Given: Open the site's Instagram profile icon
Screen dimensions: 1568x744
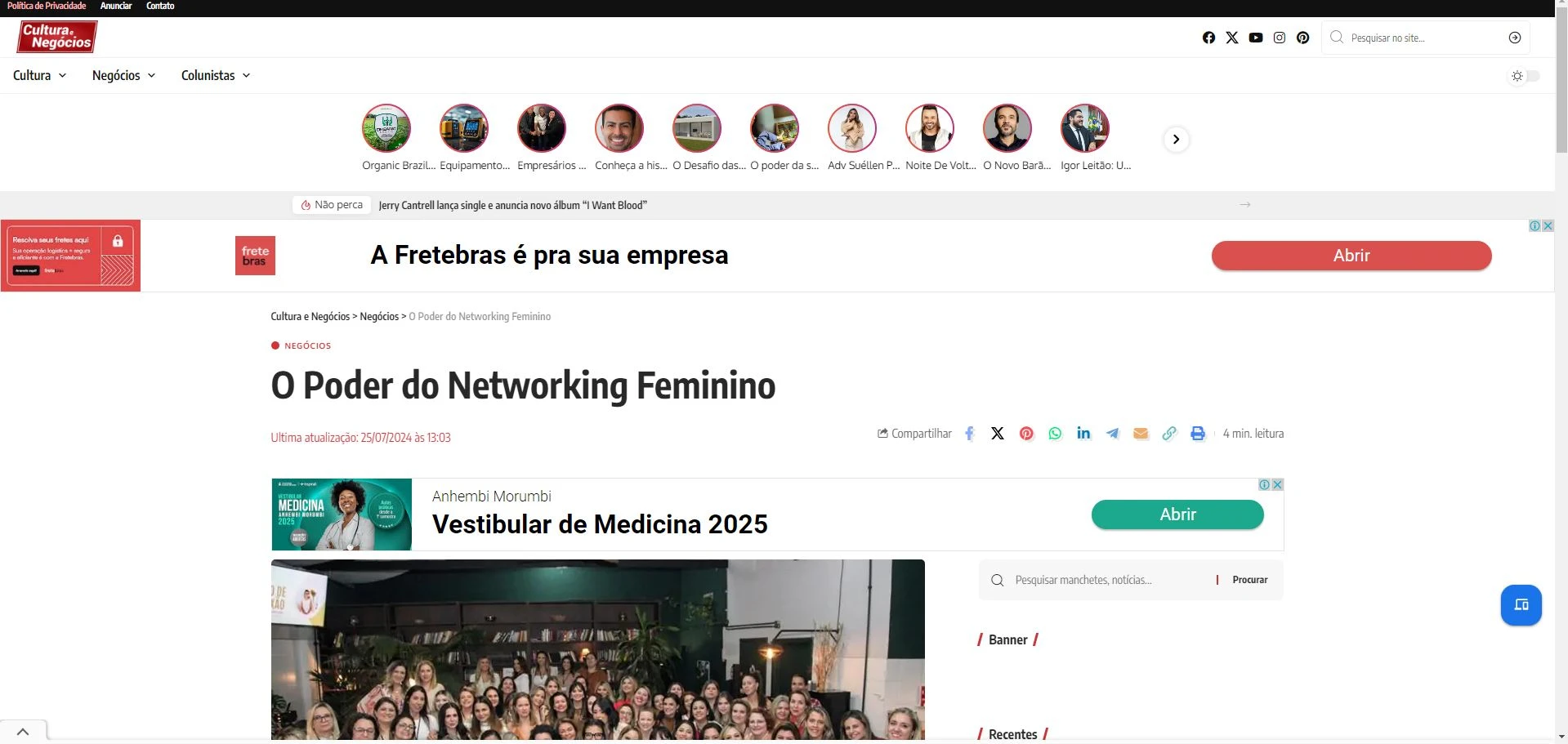Looking at the screenshot, I should pyautogui.click(x=1280, y=38).
